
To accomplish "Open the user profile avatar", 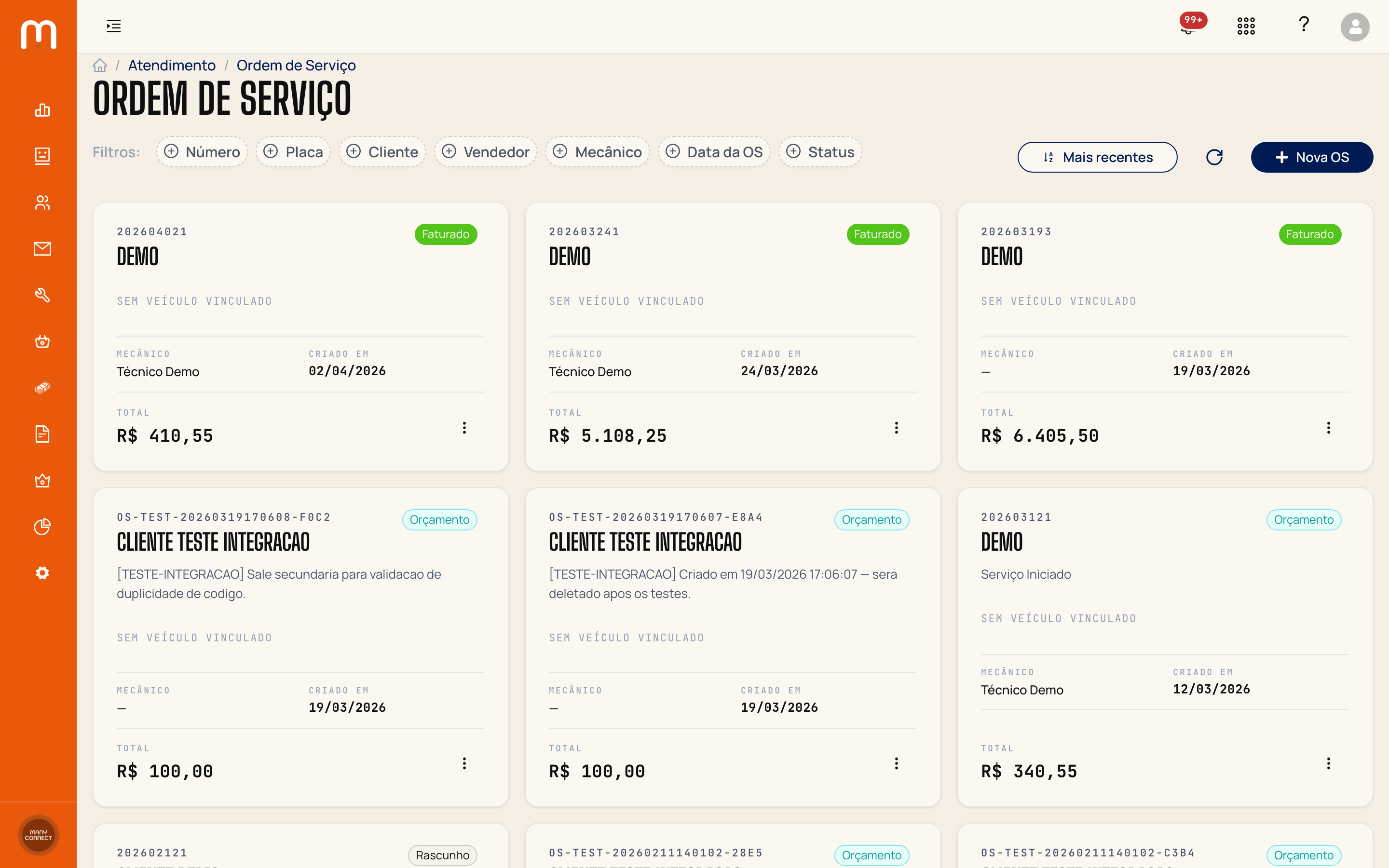I will coord(1355,27).
